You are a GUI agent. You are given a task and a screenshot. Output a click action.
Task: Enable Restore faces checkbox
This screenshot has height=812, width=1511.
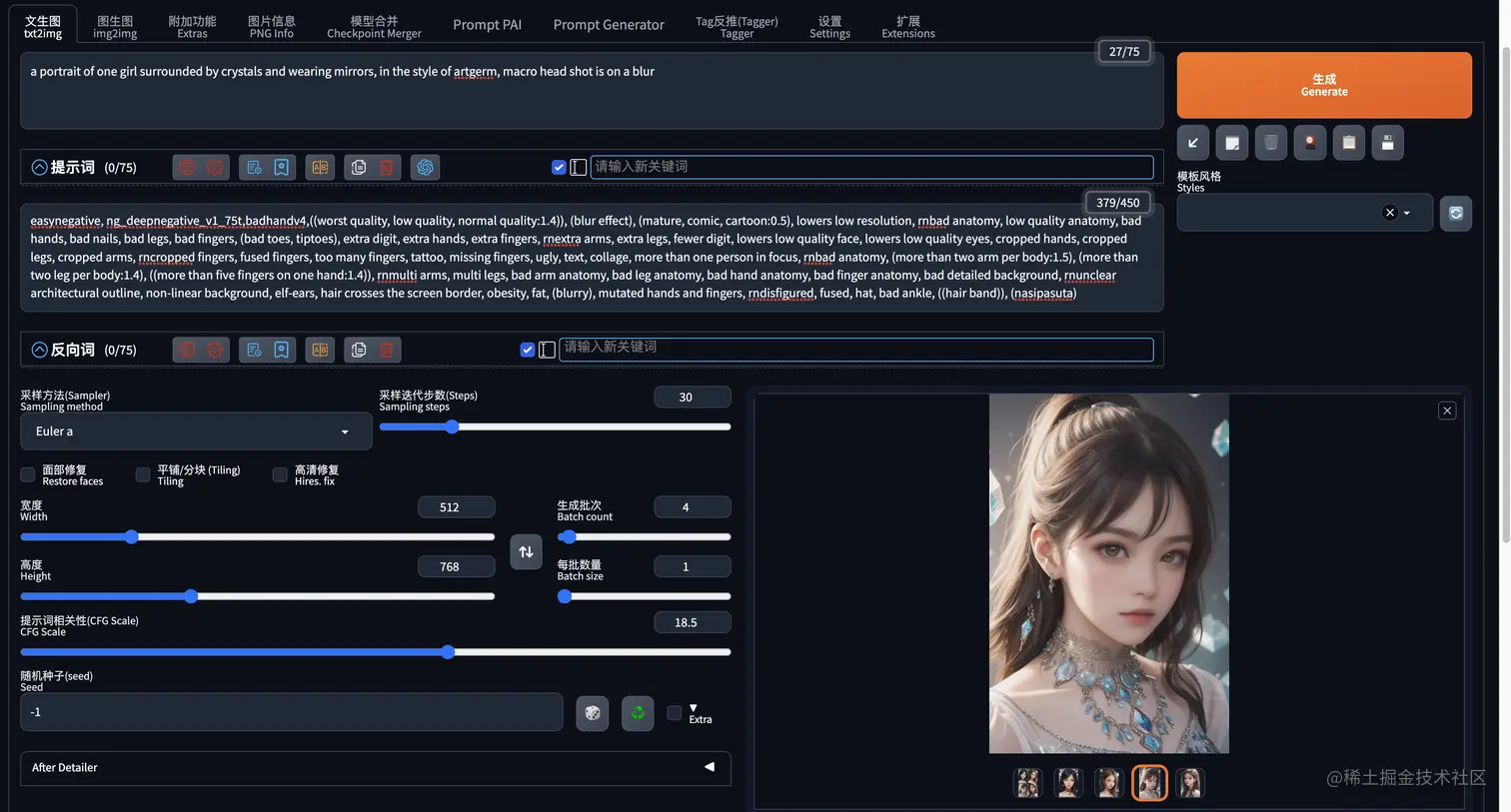click(x=28, y=474)
